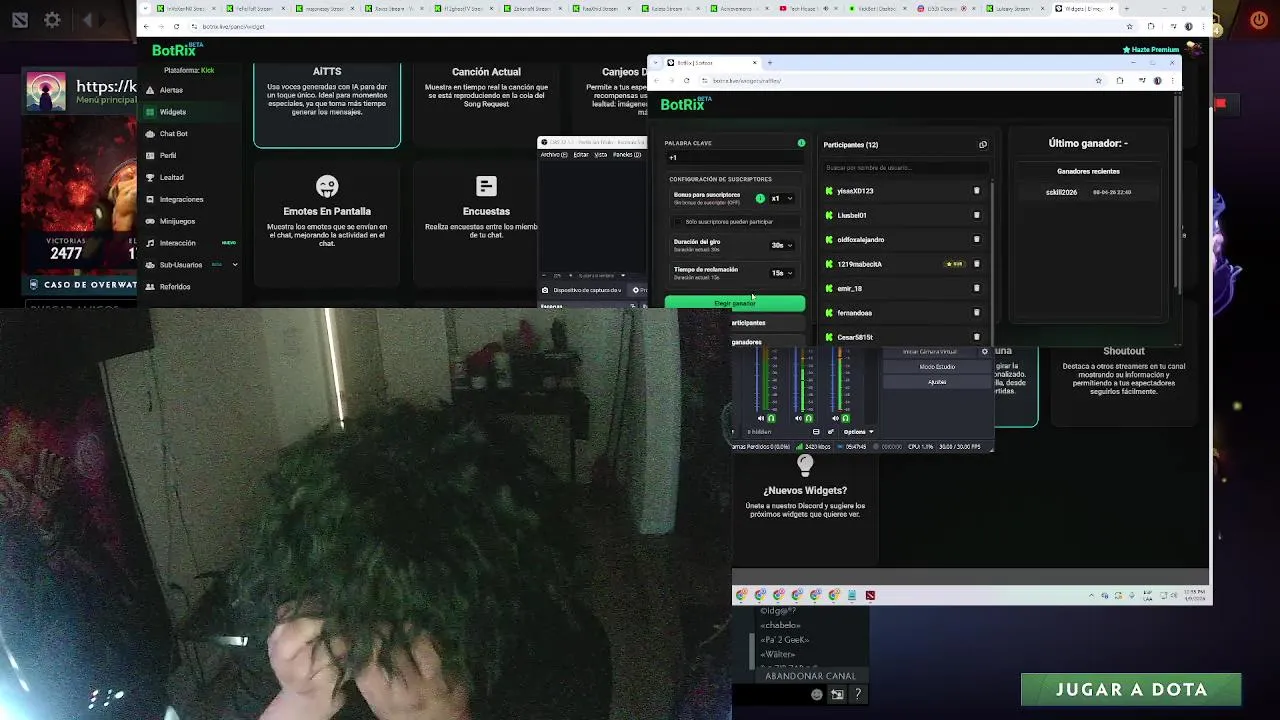Open a new tab in the raffle window
The image size is (1280, 720).
pos(769,63)
